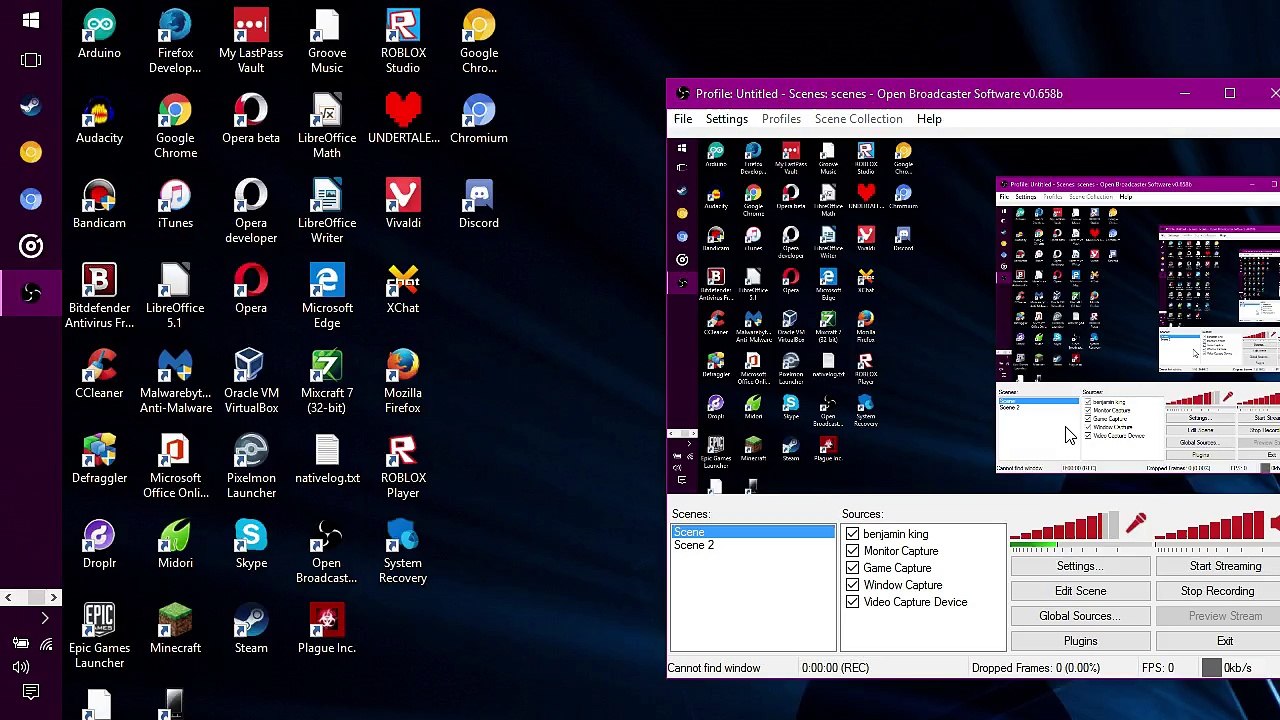Image resolution: width=1280 pixels, height=720 pixels.
Task: Select the Opera developer desktop icon
Action: [x=251, y=211]
